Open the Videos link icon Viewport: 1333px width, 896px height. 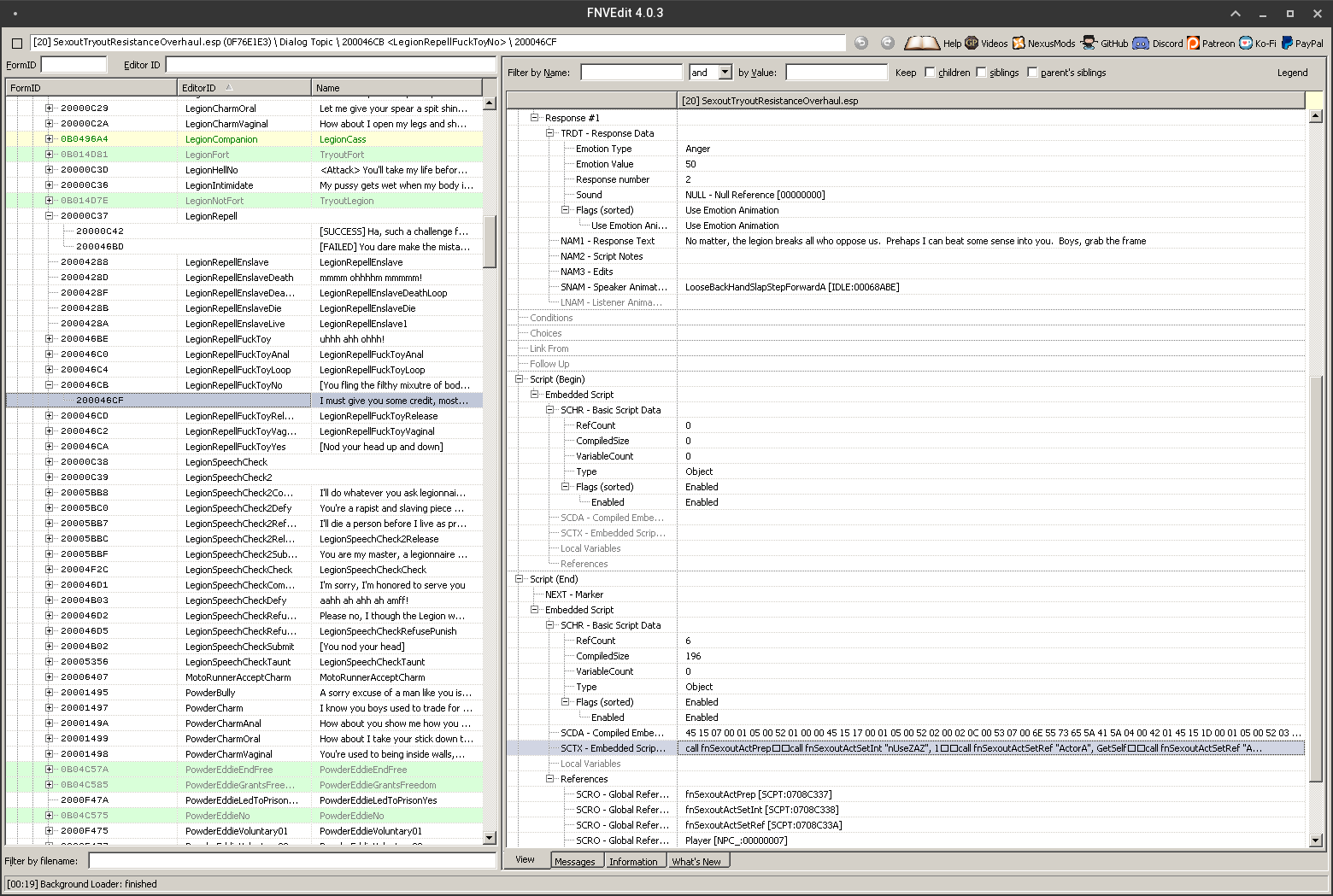[x=972, y=43]
